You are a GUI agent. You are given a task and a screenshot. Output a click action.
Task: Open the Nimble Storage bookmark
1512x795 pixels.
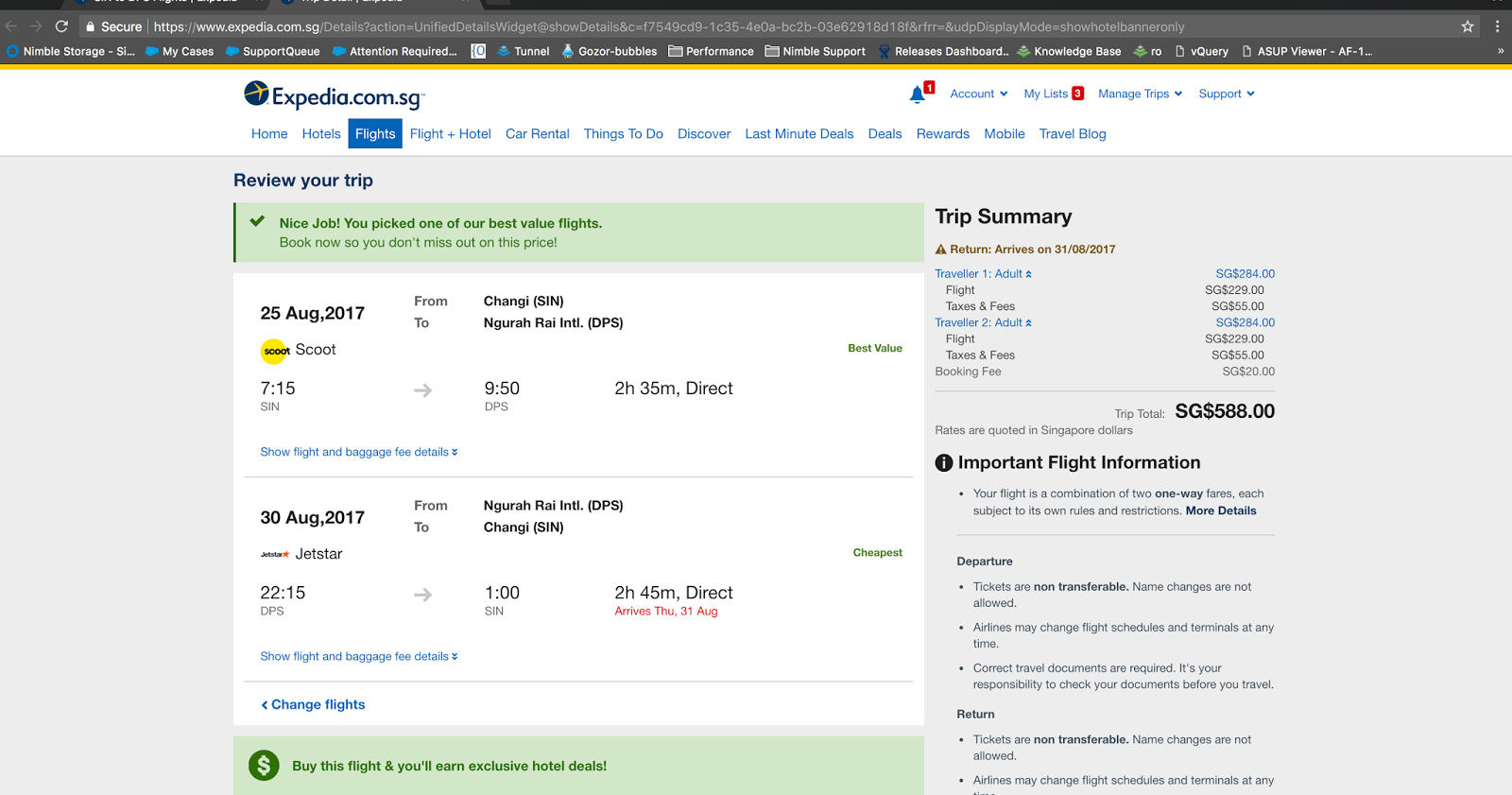[71, 51]
